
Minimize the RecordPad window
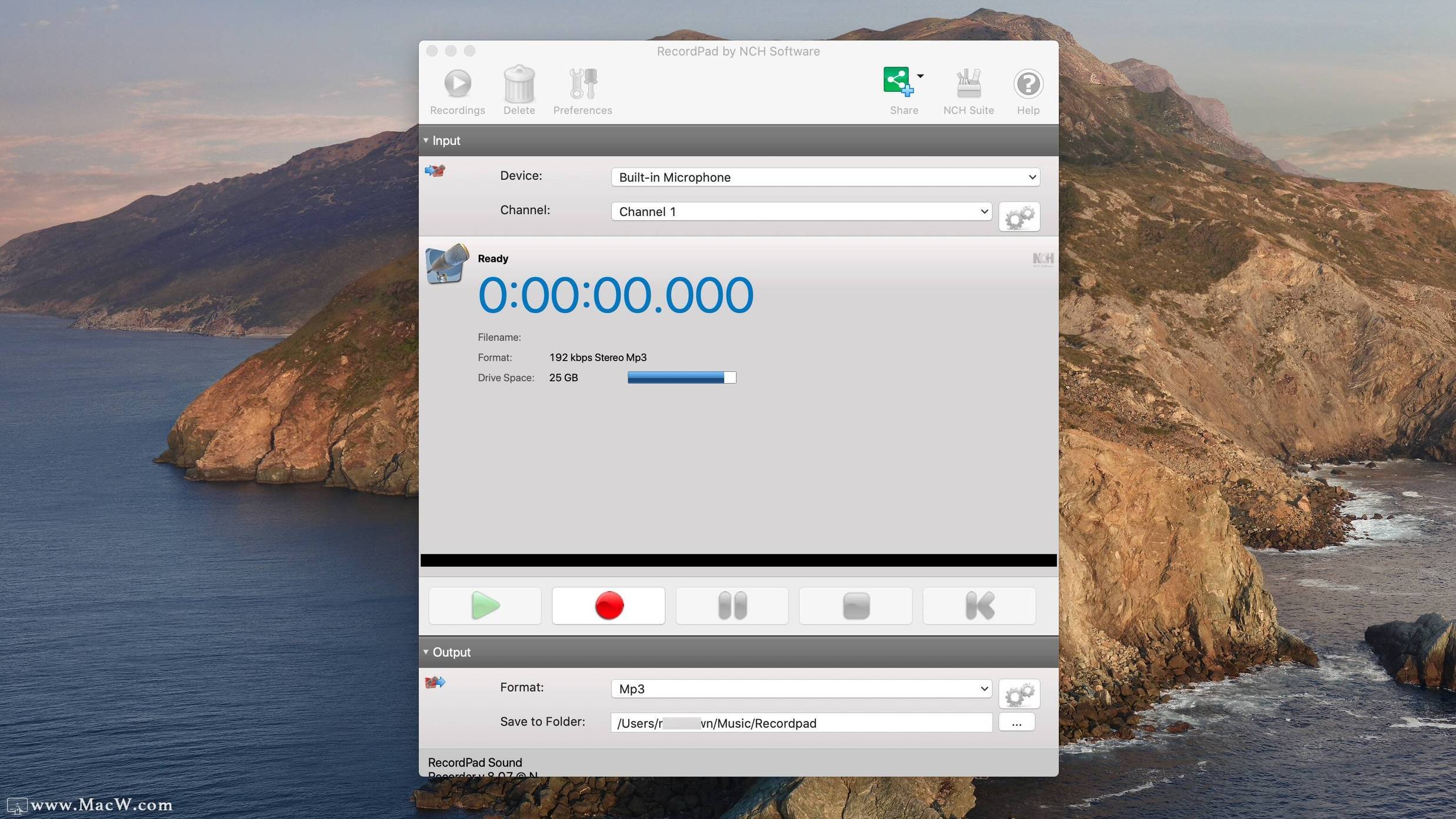(451, 51)
